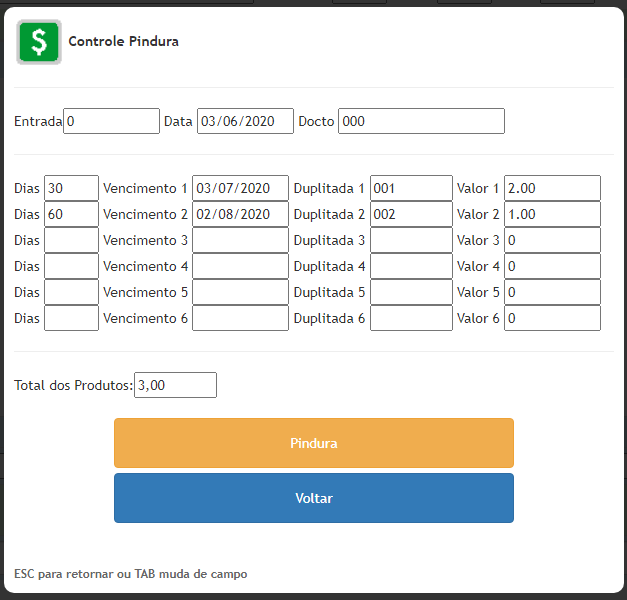Viewport: 627px width, 600px height.
Task: Click the Valor 1 field
Action: 552,188
